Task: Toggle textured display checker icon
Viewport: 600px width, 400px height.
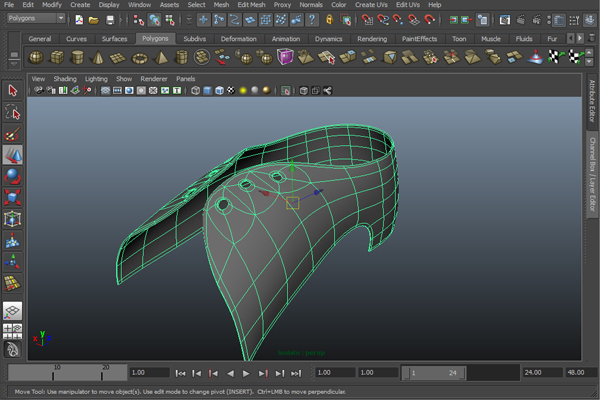Action: pos(231,91)
